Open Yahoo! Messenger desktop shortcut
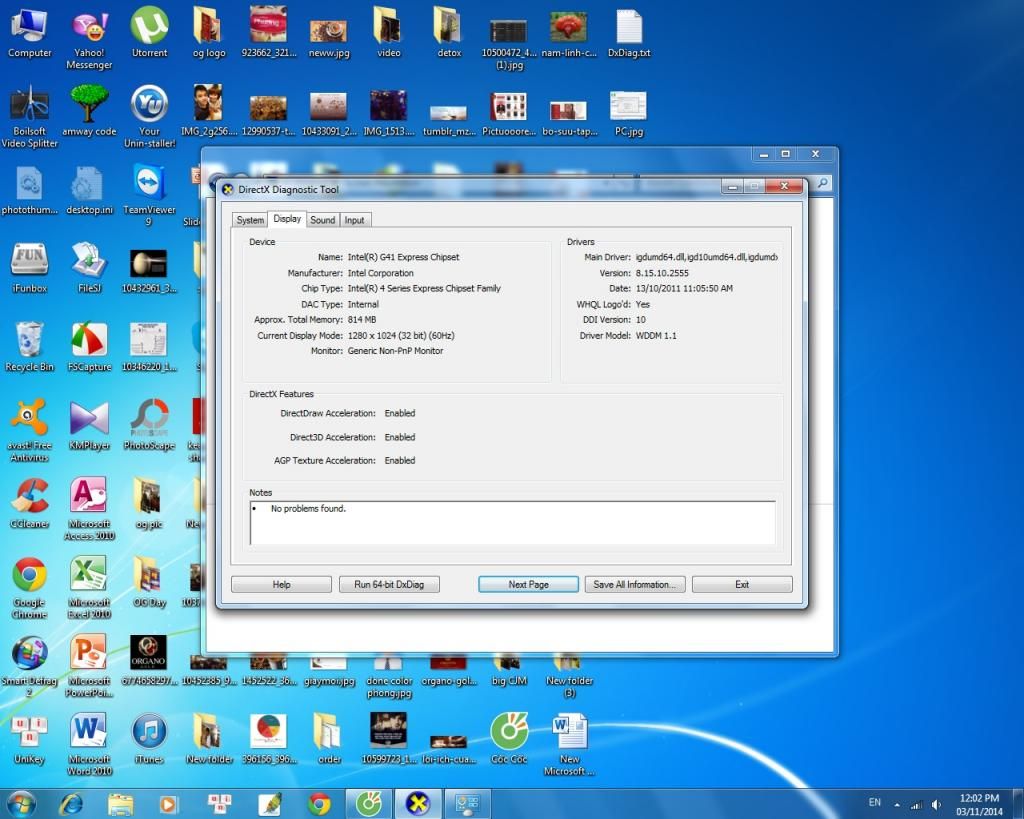The height and width of the screenshot is (819, 1024). point(90,30)
